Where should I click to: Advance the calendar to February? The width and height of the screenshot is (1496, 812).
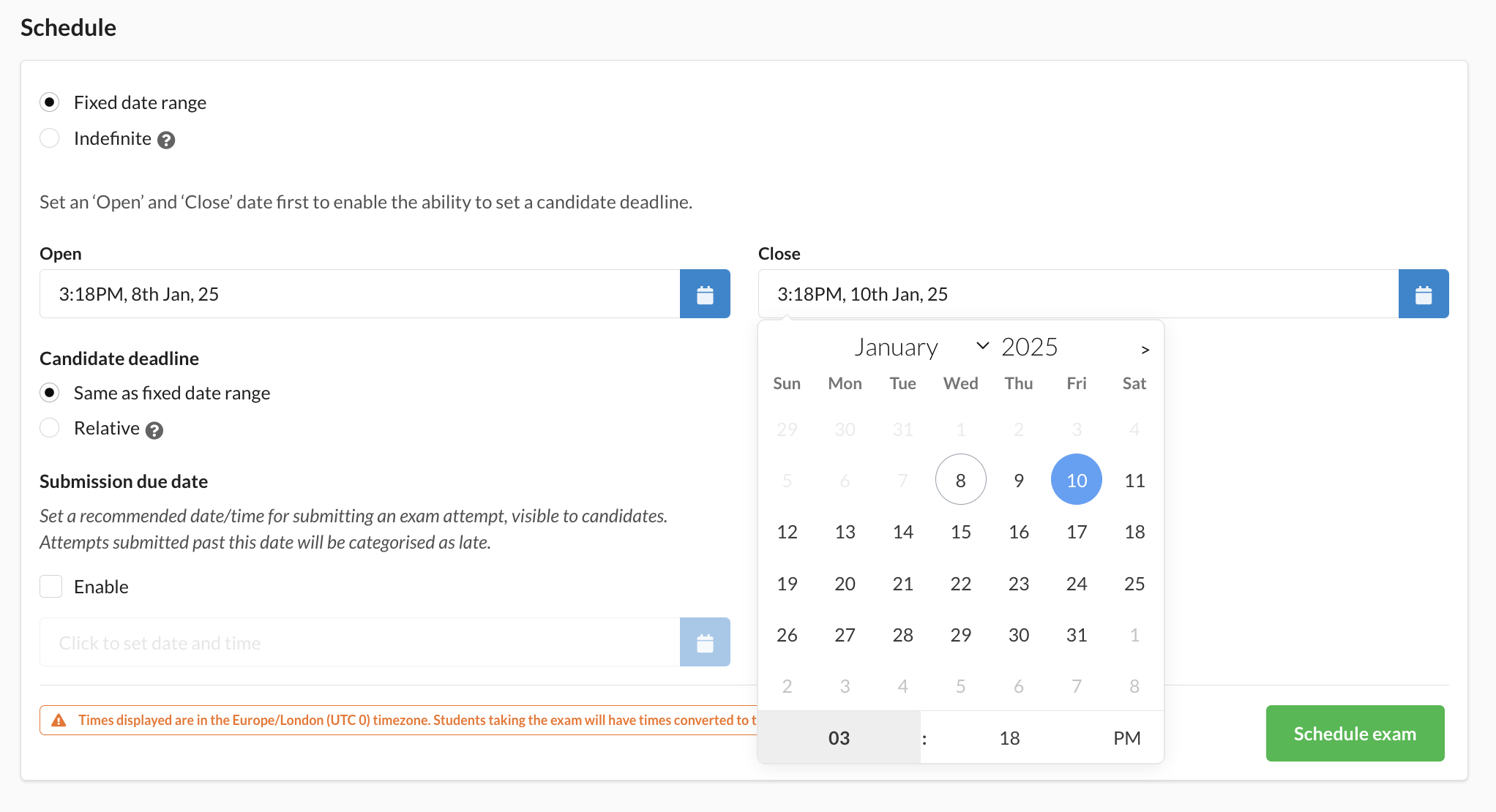point(1145,349)
